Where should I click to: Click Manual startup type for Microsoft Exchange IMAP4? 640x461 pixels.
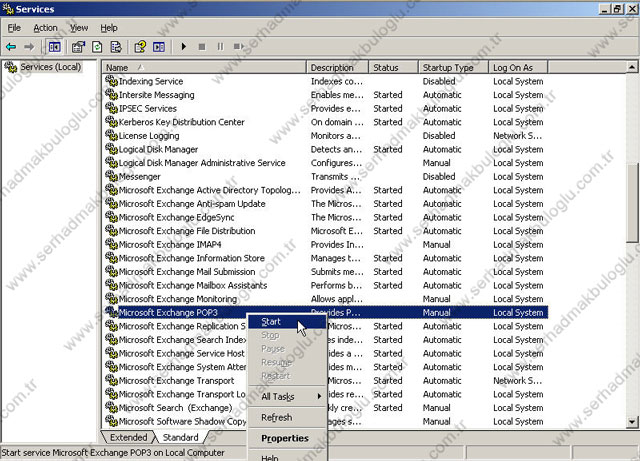coord(436,244)
